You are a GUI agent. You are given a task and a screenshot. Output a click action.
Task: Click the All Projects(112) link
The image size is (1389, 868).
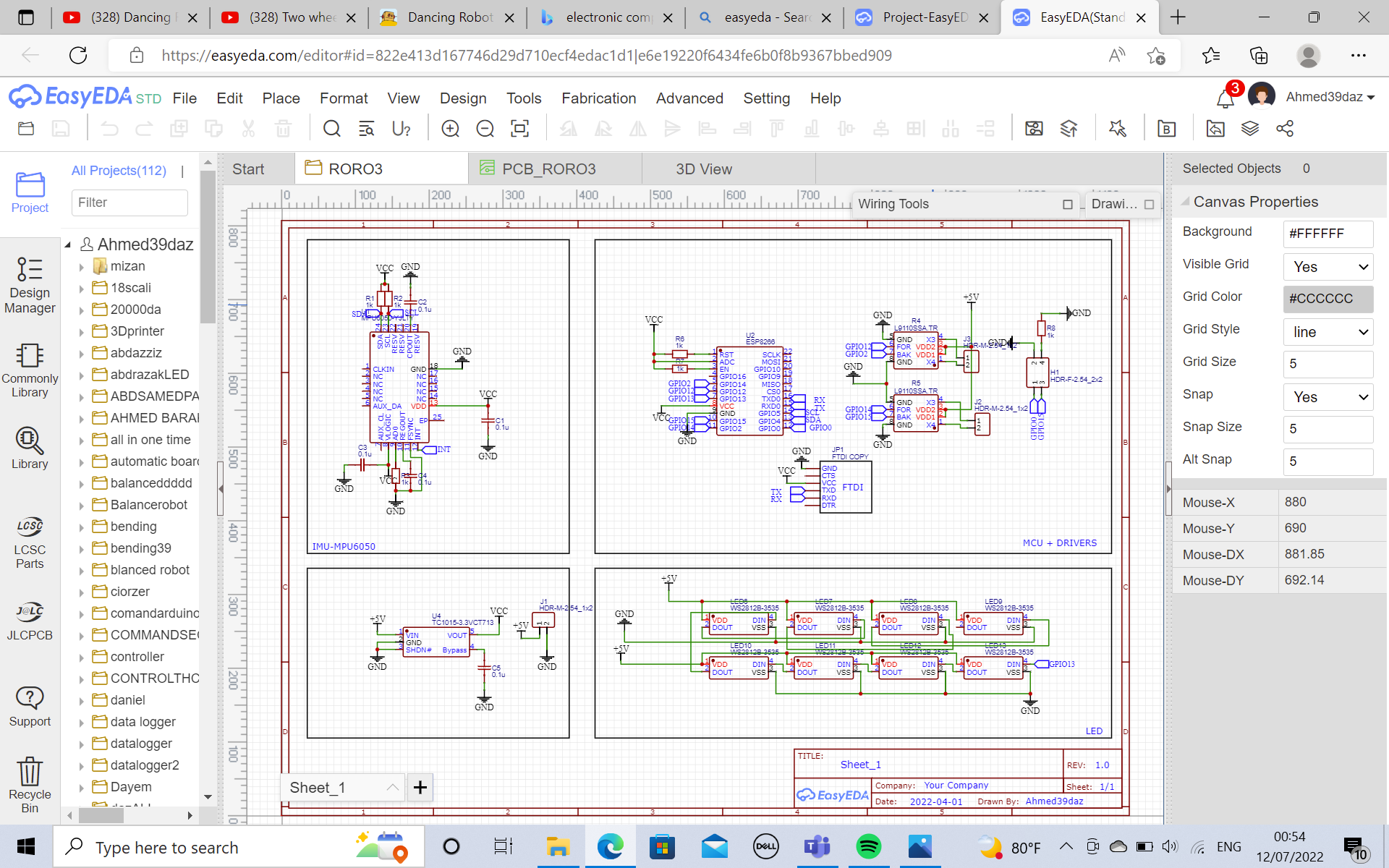coord(119,171)
